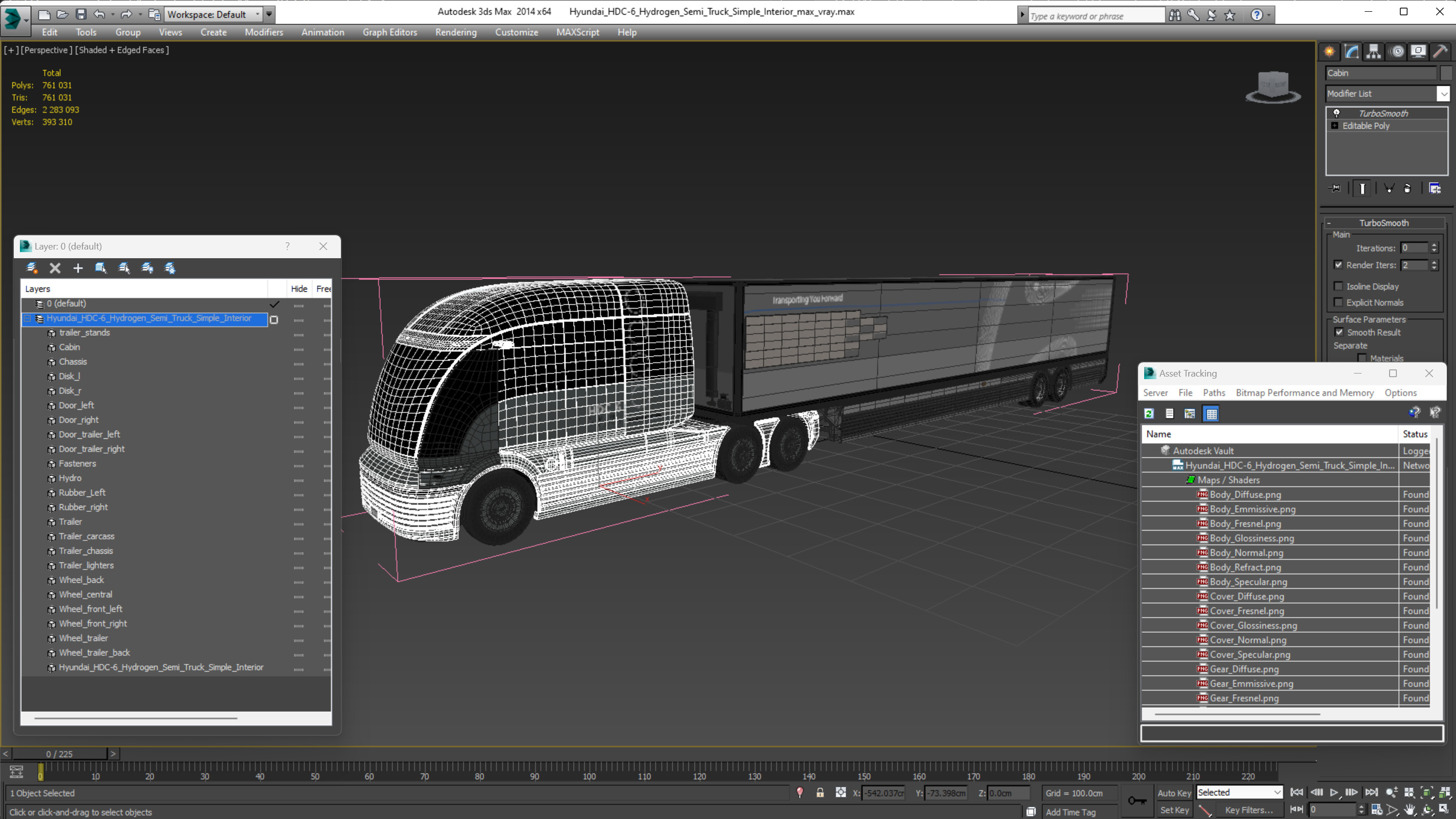The width and height of the screenshot is (1456, 819).
Task: Click the Play Animation button
Action: [1334, 792]
